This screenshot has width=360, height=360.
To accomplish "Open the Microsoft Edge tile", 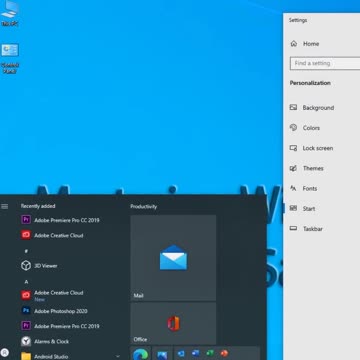I will [x=140, y=353].
